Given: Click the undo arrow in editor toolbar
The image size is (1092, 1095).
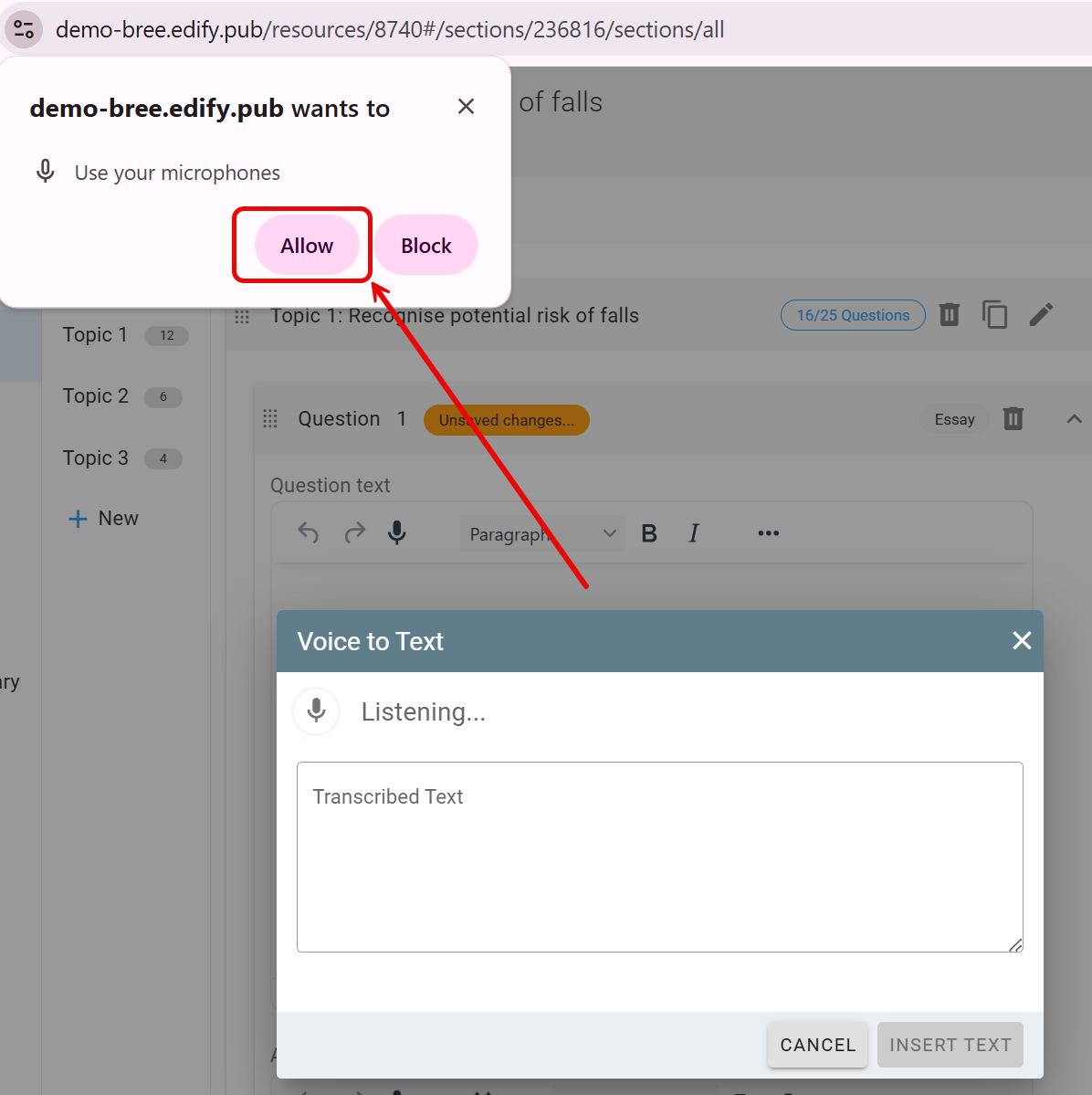Looking at the screenshot, I should [x=309, y=533].
